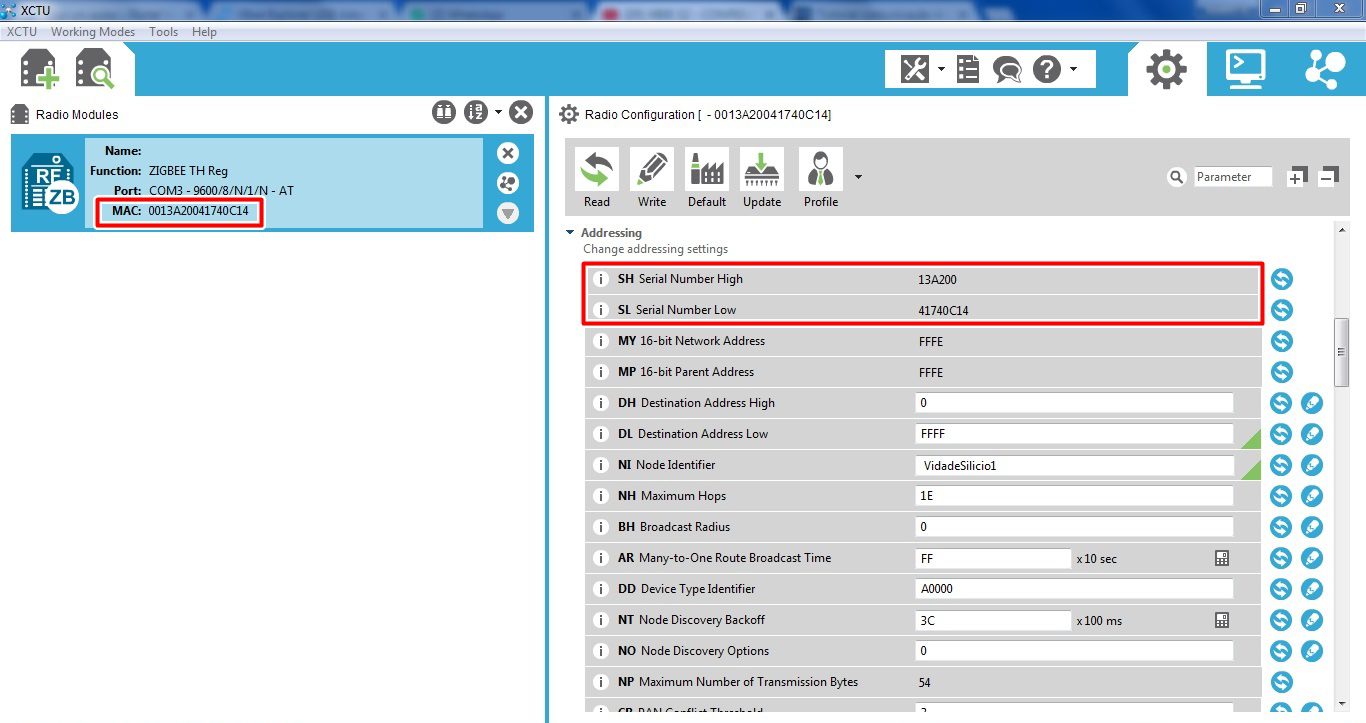Image resolution: width=1366 pixels, height=723 pixels.
Task: Expand all sections plus icon
Action: 1297,176
